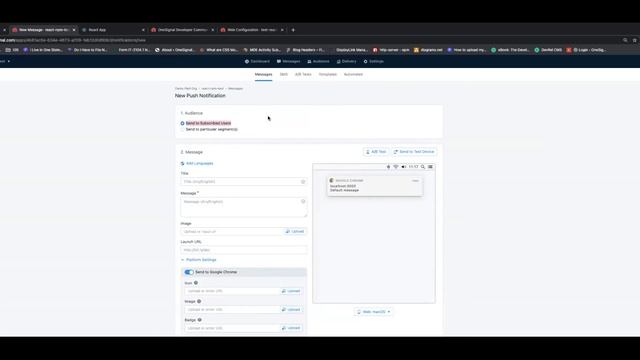Click the Messages breadcrumb link
640x360 pixels.
pyautogui.click(x=236, y=89)
